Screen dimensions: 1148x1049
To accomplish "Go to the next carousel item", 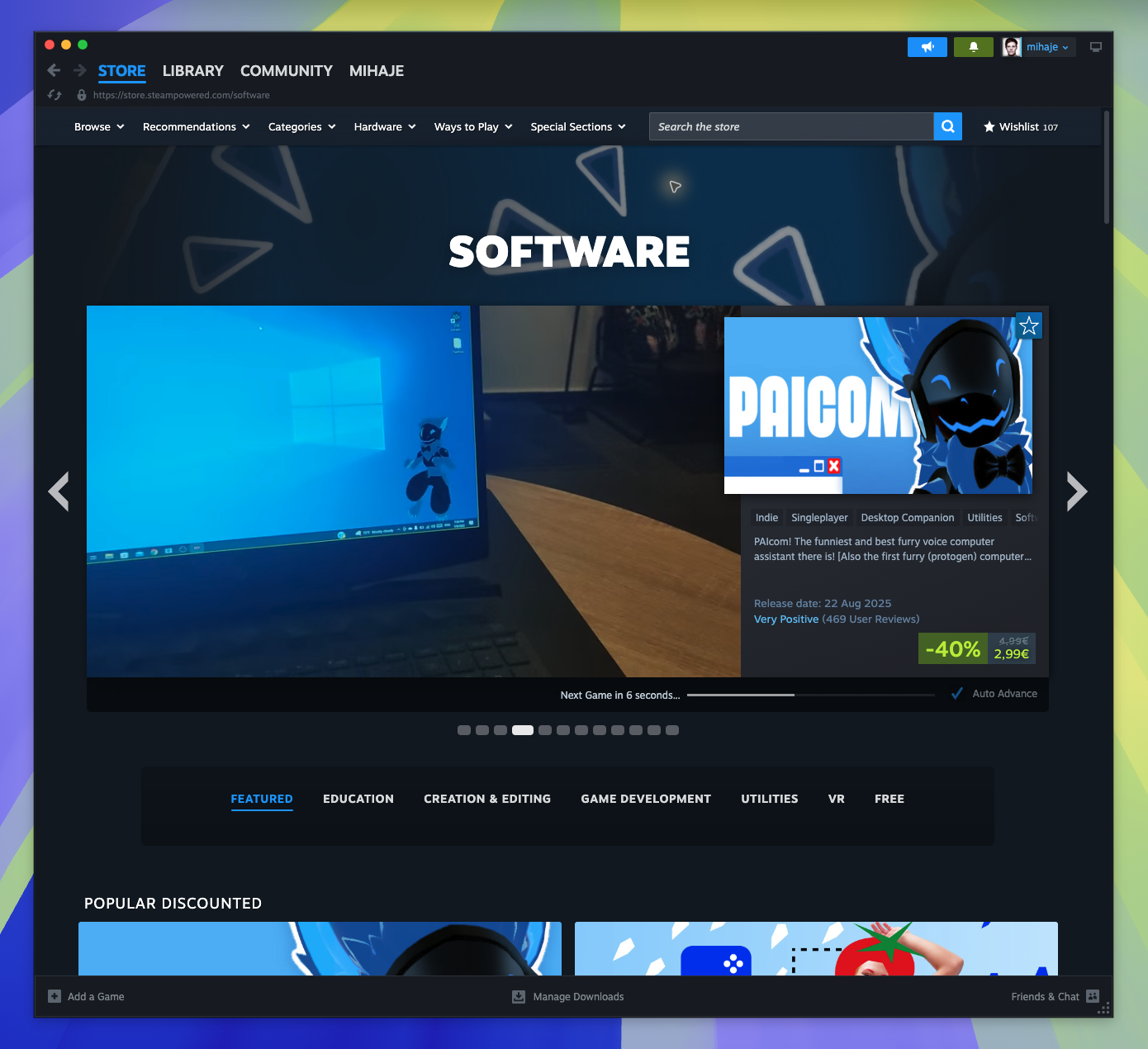I will coord(1077,491).
